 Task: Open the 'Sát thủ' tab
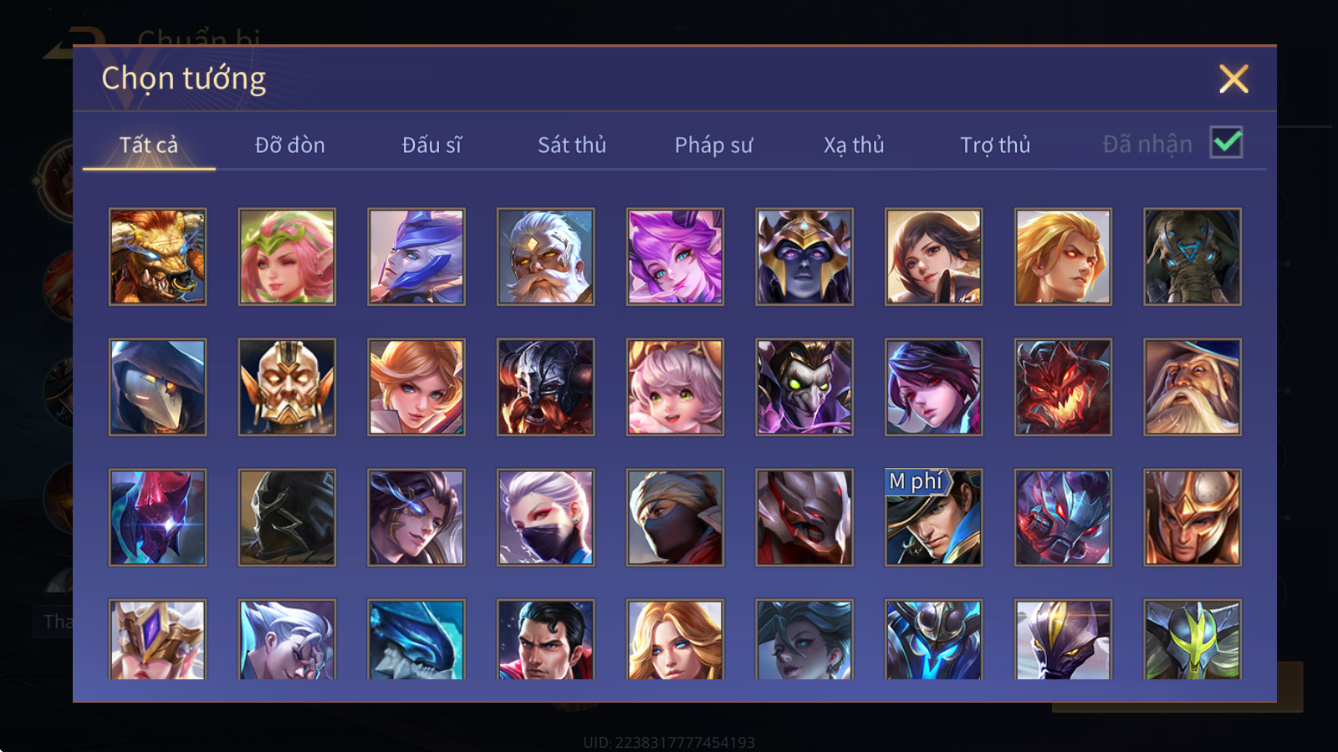(572, 145)
